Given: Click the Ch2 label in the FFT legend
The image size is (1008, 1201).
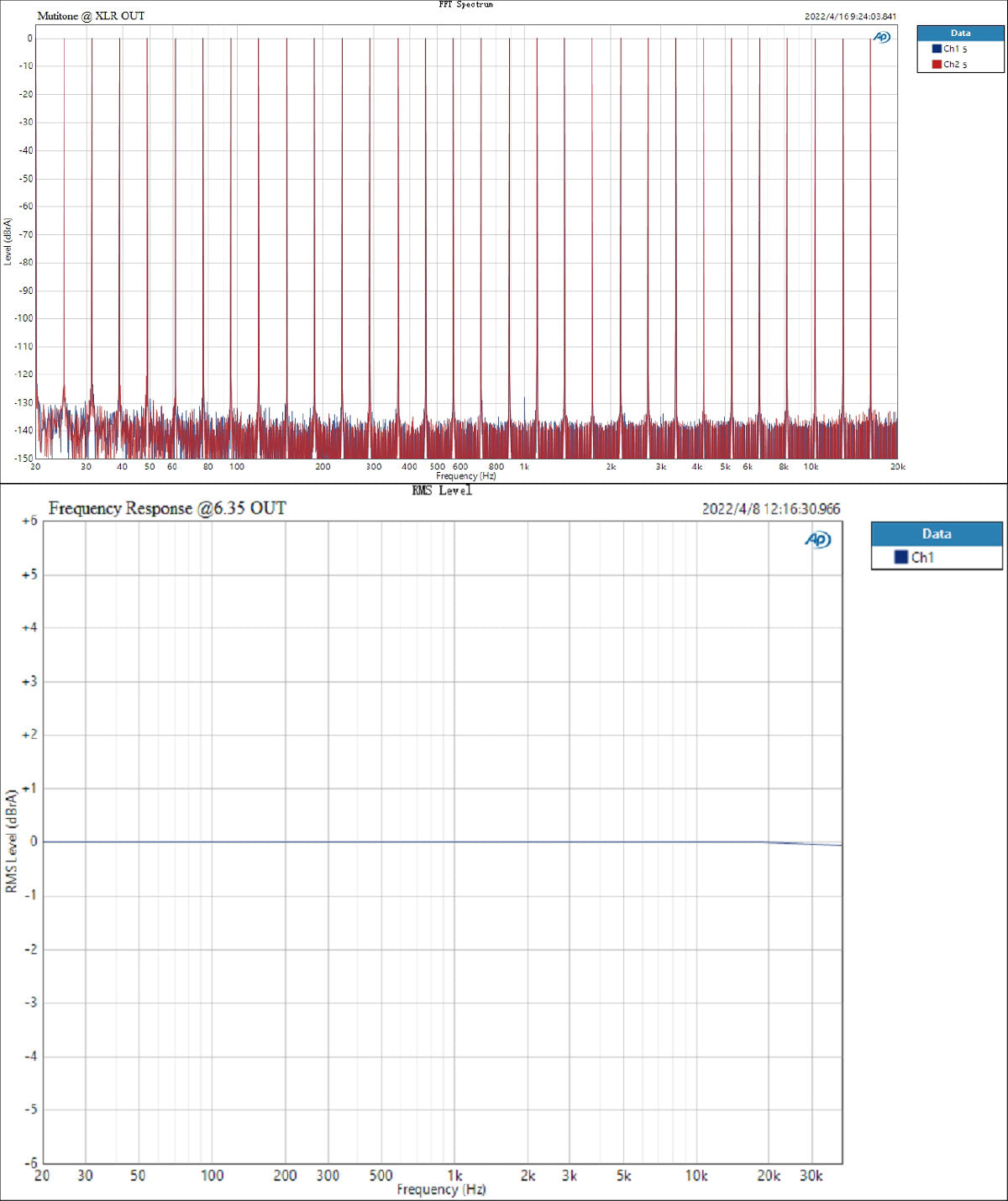Looking at the screenshot, I should [952, 64].
